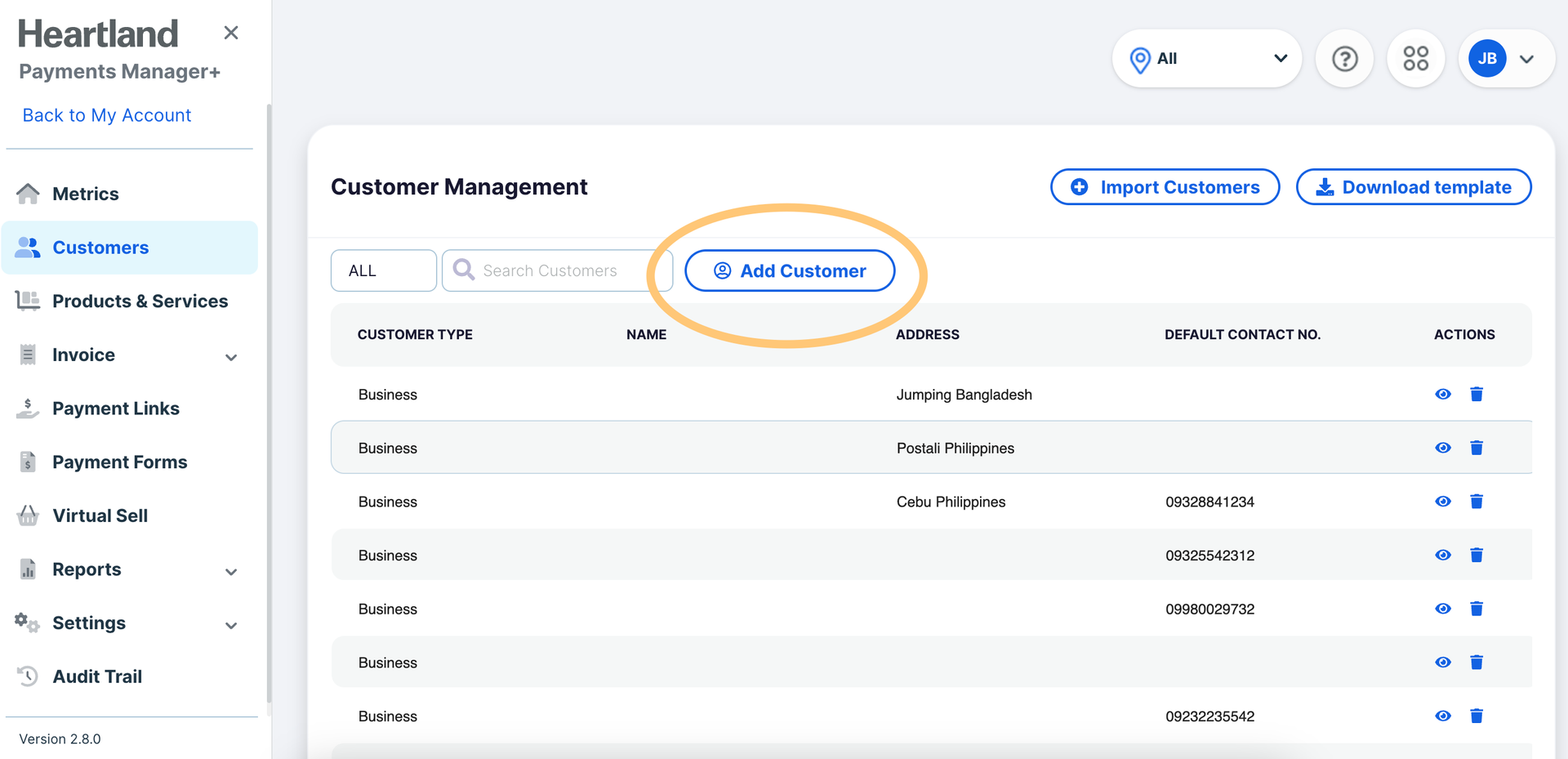Delete the Cebu Philippines customer row
This screenshot has width=1568, height=759.
coord(1477,502)
